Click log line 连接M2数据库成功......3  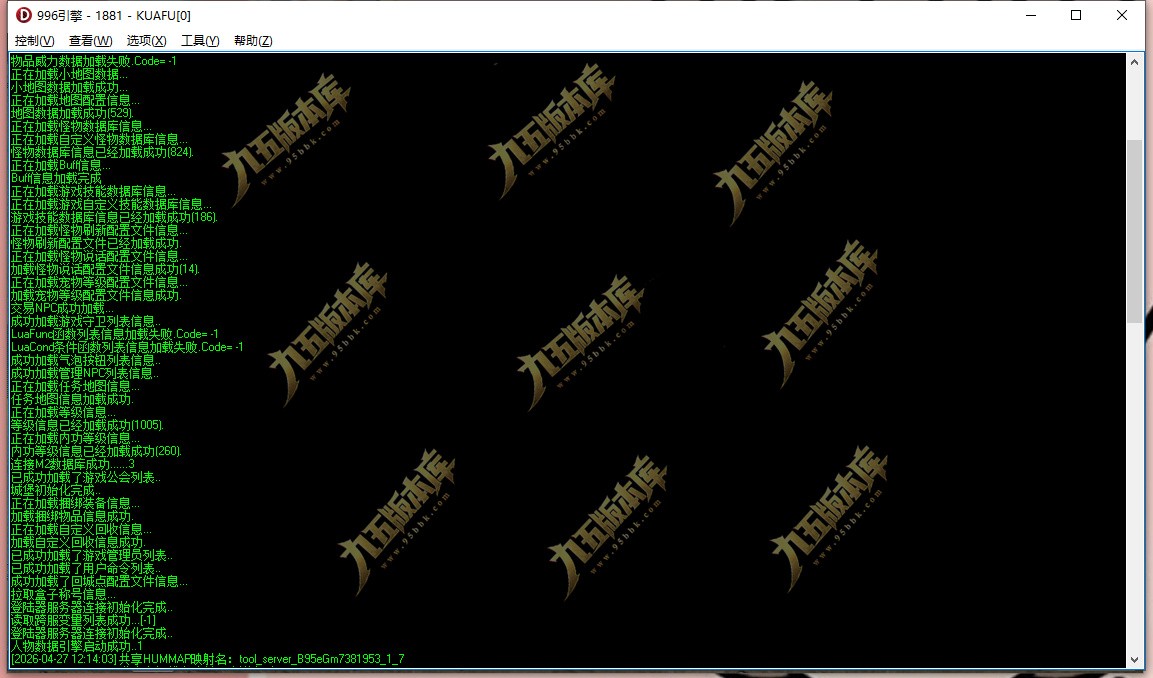(x=73, y=464)
